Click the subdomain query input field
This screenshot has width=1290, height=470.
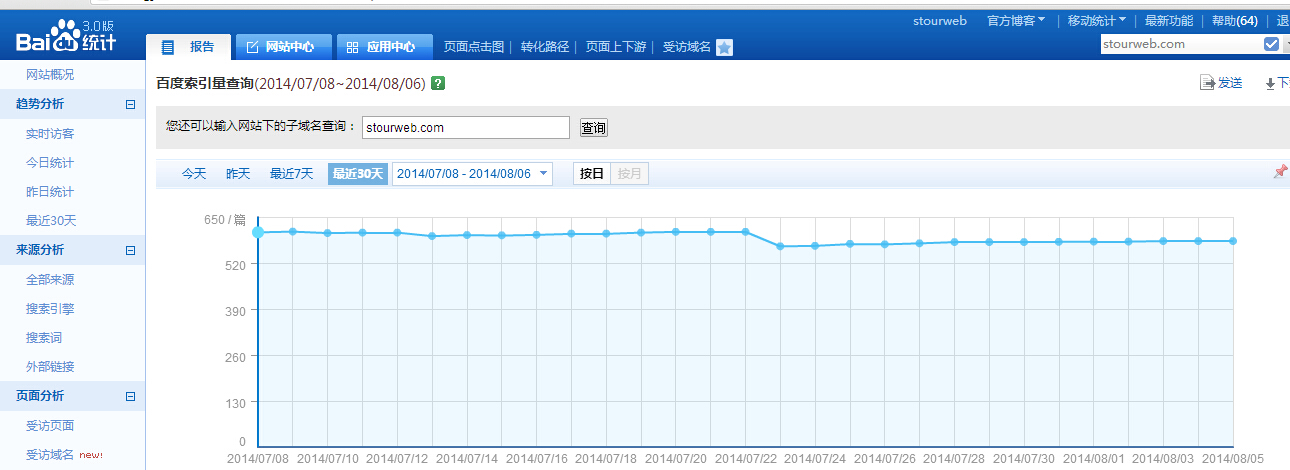click(x=465, y=128)
